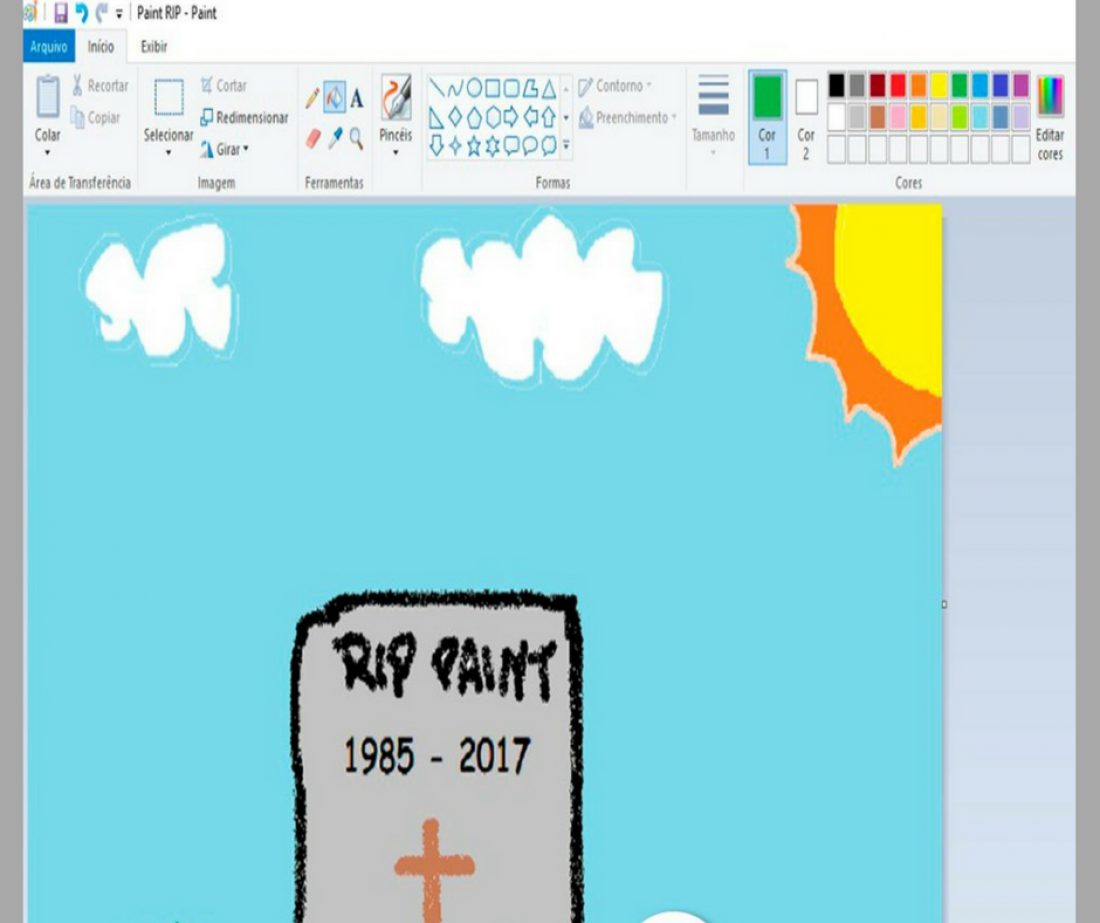The image size is (1100, 923).
Task: Pick the yellow color swatch
Action: [939, 86]
